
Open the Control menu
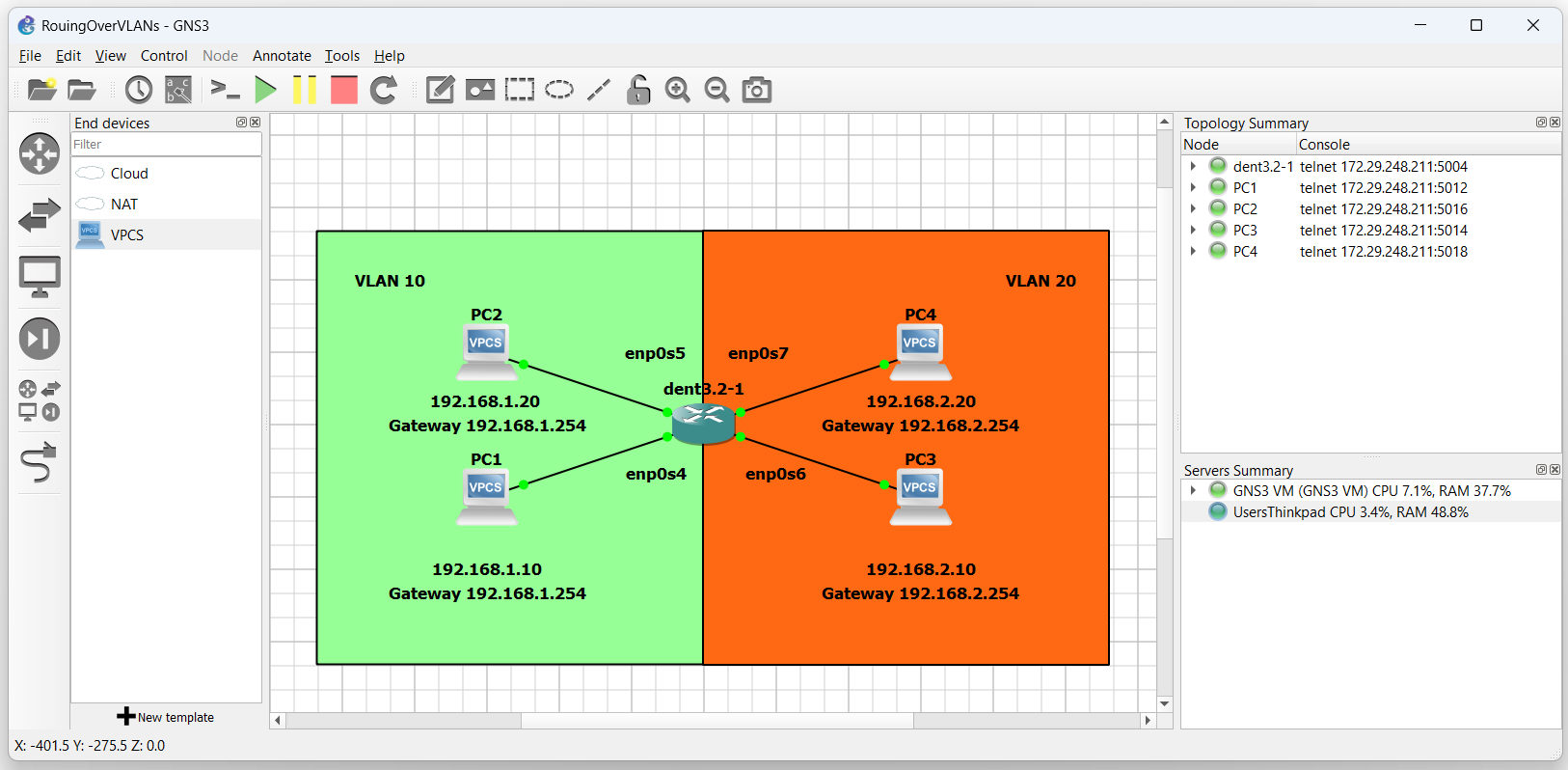(164, 56)
